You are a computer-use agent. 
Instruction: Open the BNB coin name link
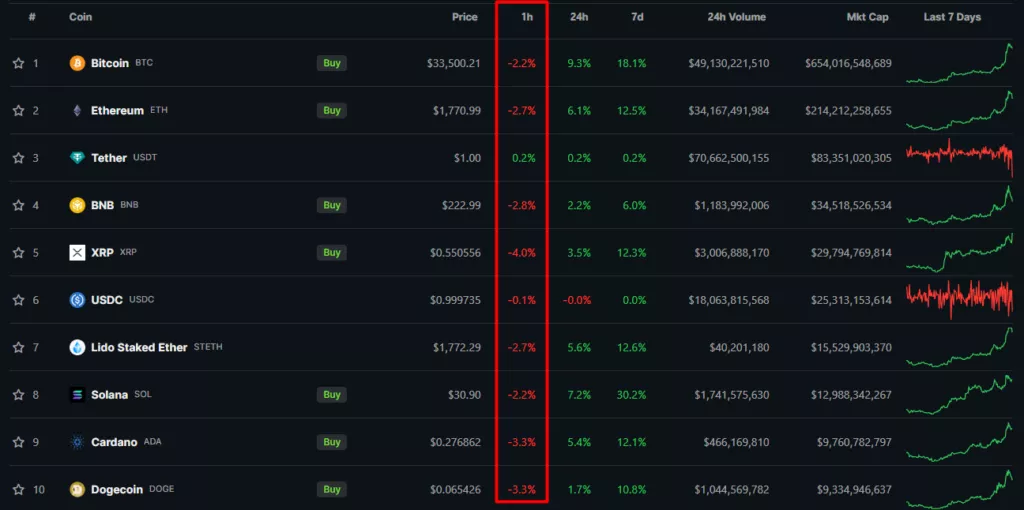(103, 205)
